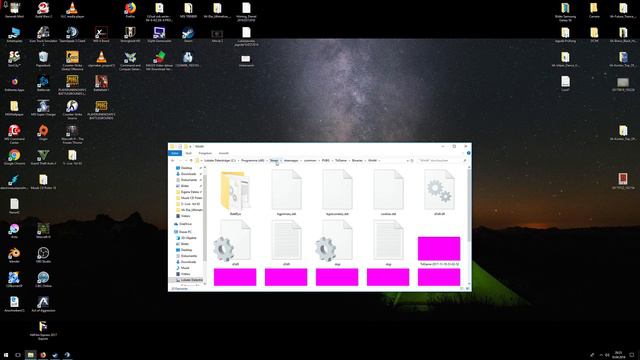Select Counter-Strike Global Offensive shortcut
Viewport: 640px width, 360px height.
pyautogui.click(x=72, y=60)
